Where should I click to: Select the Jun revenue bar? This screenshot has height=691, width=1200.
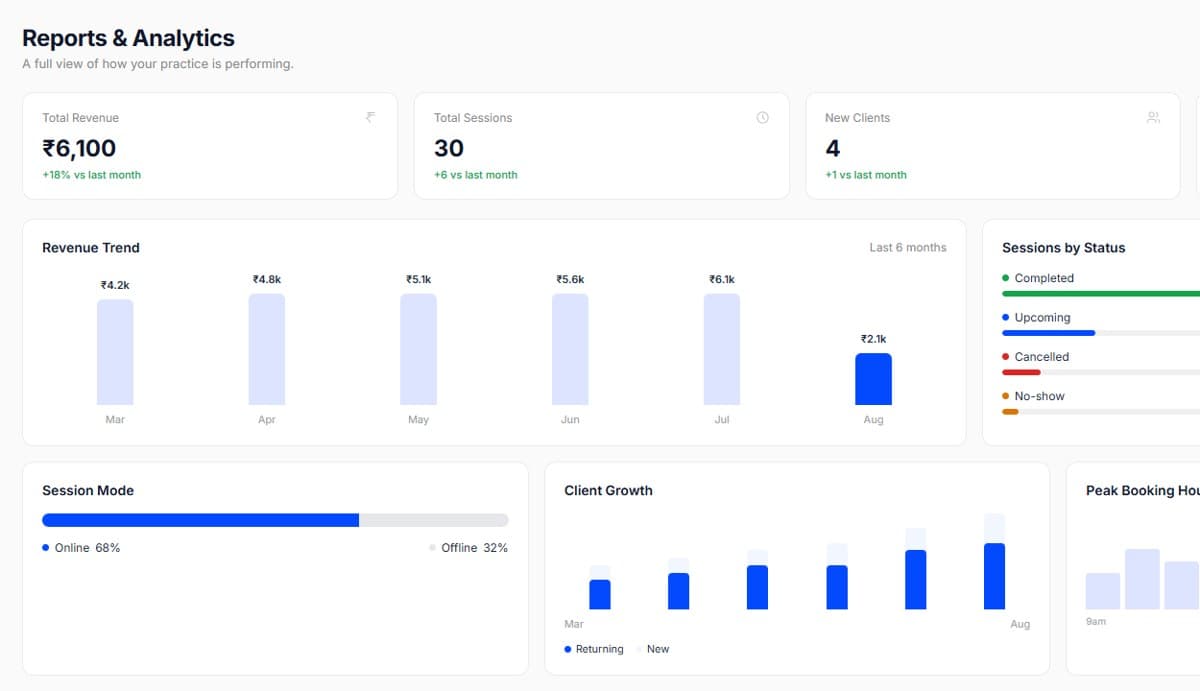click(570, 349)
